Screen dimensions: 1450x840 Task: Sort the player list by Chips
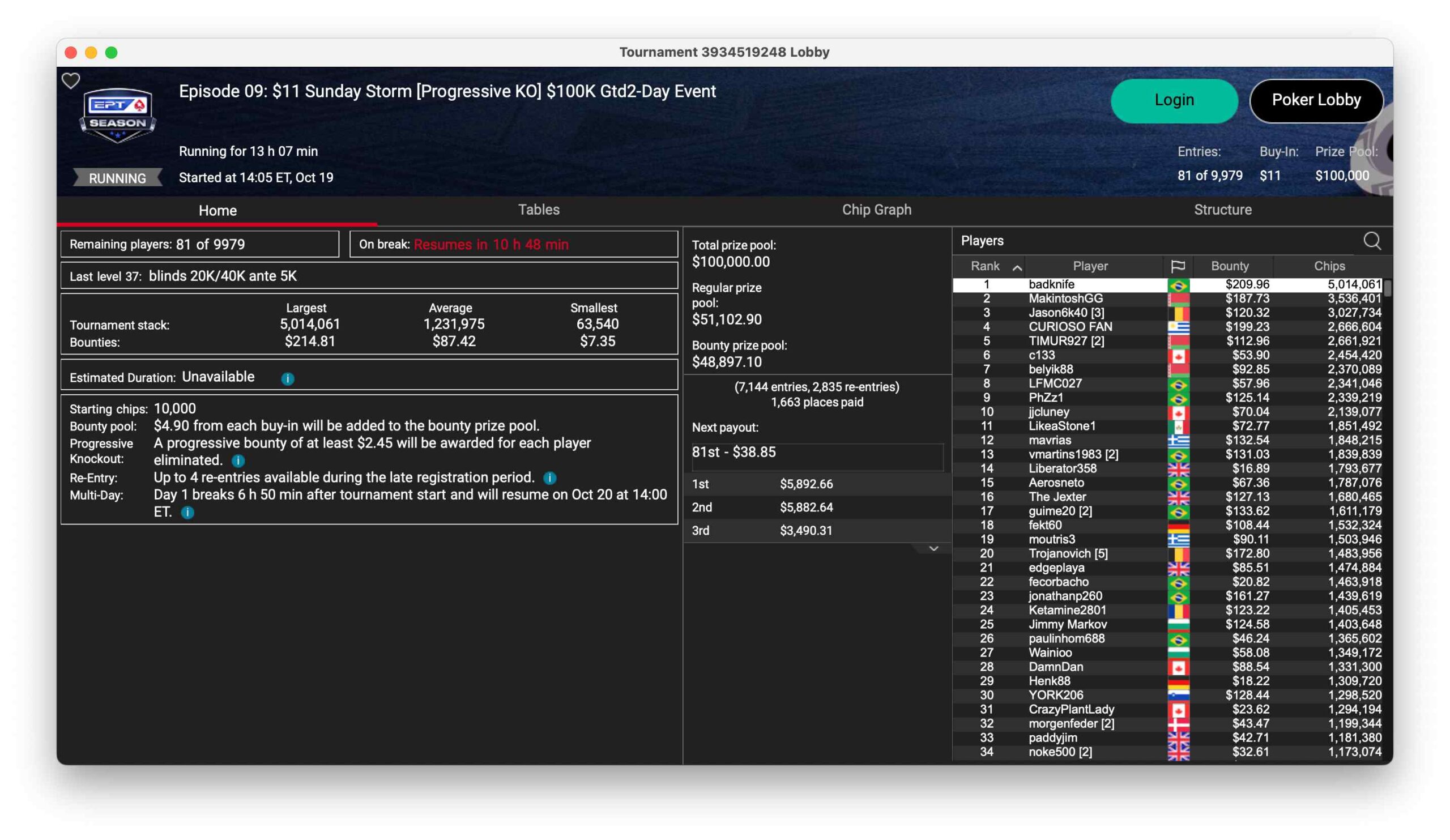(x=1329, y=266)
